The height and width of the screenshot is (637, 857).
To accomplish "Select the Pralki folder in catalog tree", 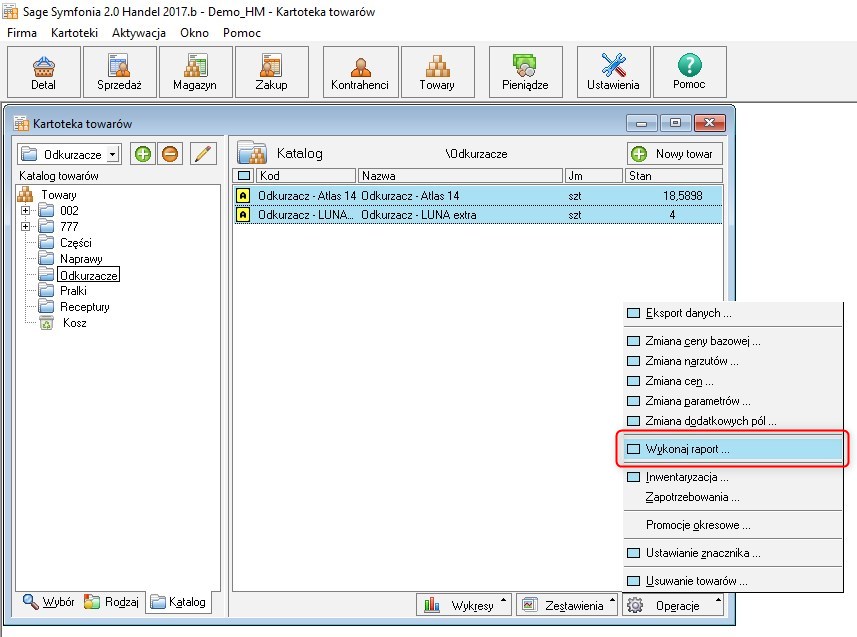I will (73, 291).
